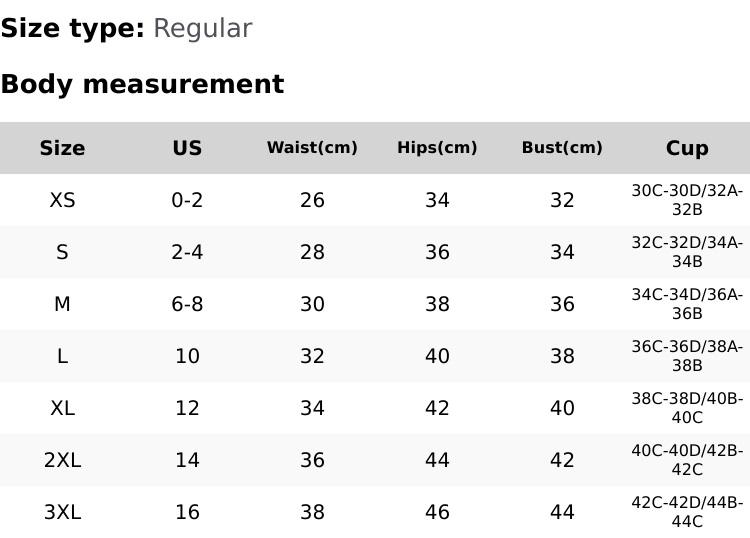Select the Waist(cm) column header
This screenshot has height=538, width=750.
click(312, 148)
